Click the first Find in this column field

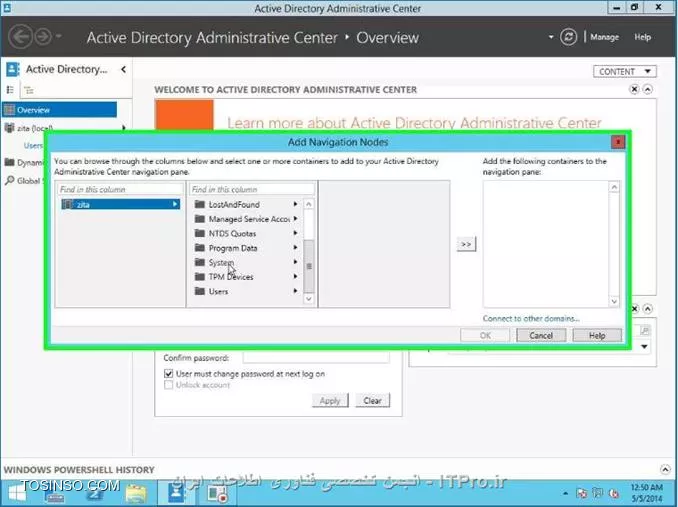click(120, 189)
